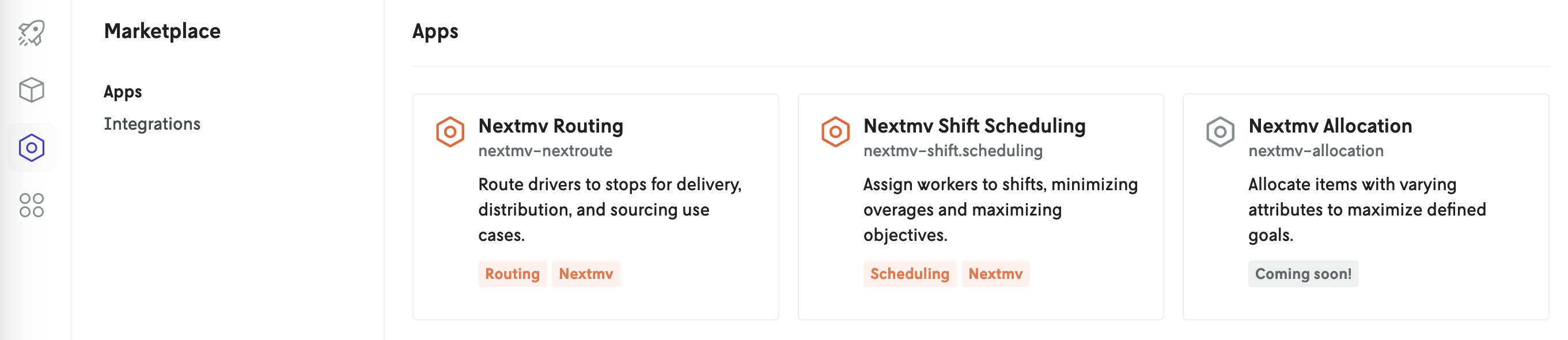Click the Nextmv tag on Shift Scheduling card
This screenshot has width=1568, height=340.
coord(995,274)
